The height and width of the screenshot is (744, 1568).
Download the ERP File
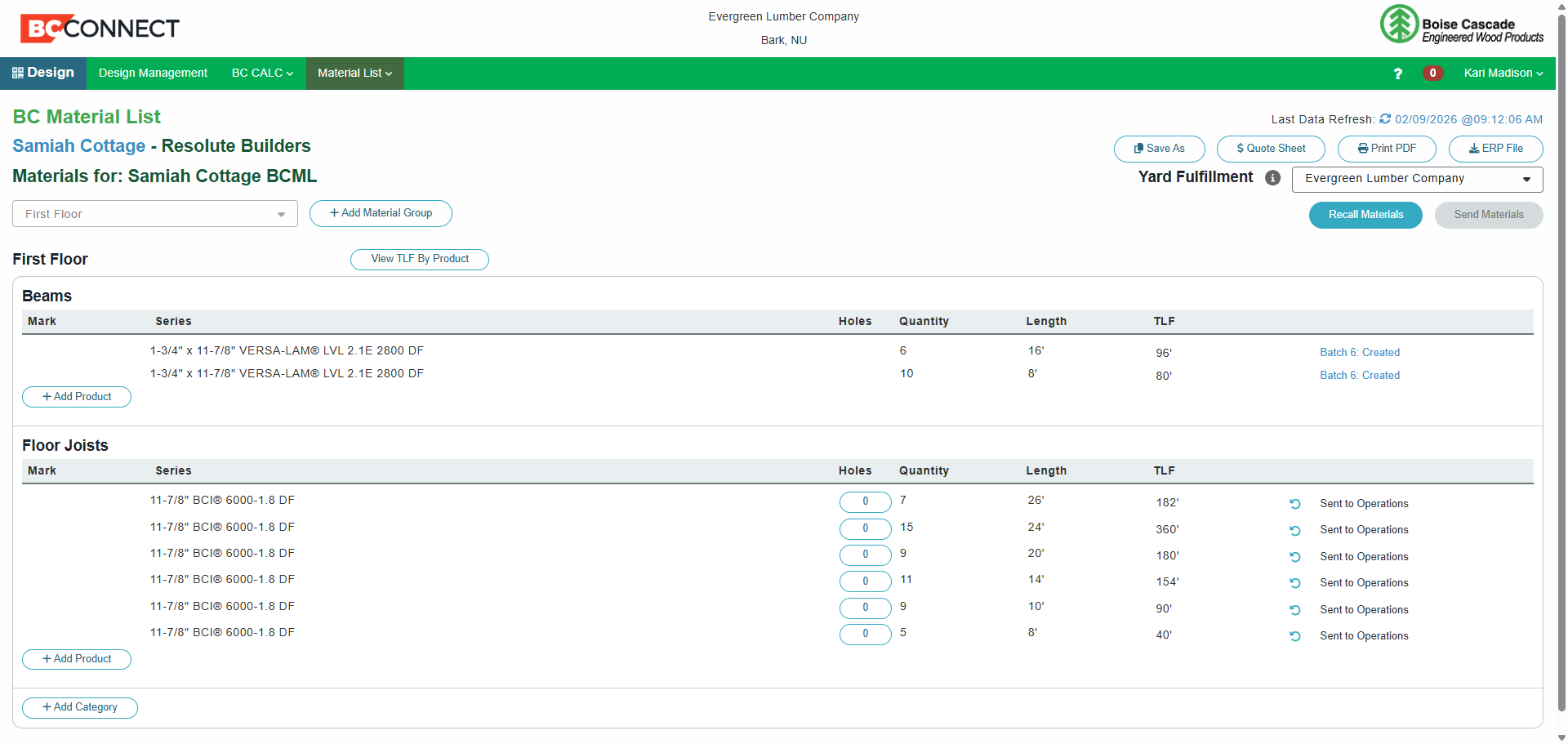[1495, 149]
